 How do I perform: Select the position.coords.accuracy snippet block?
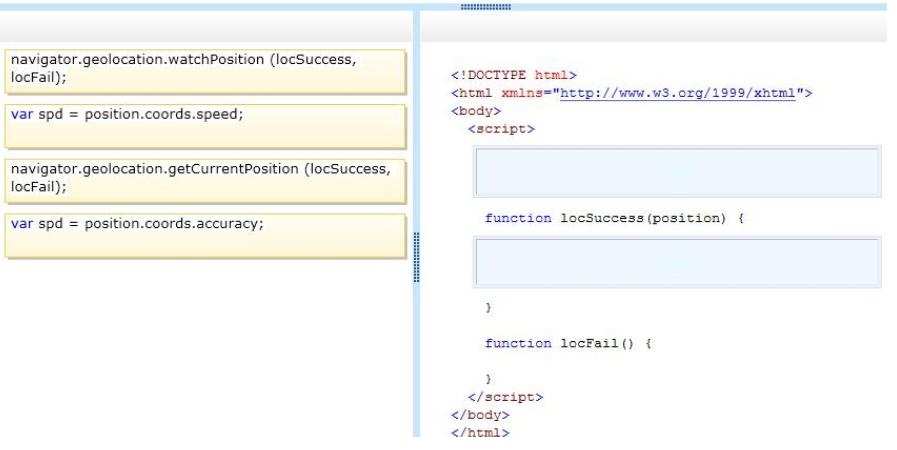tap(205, 236)
